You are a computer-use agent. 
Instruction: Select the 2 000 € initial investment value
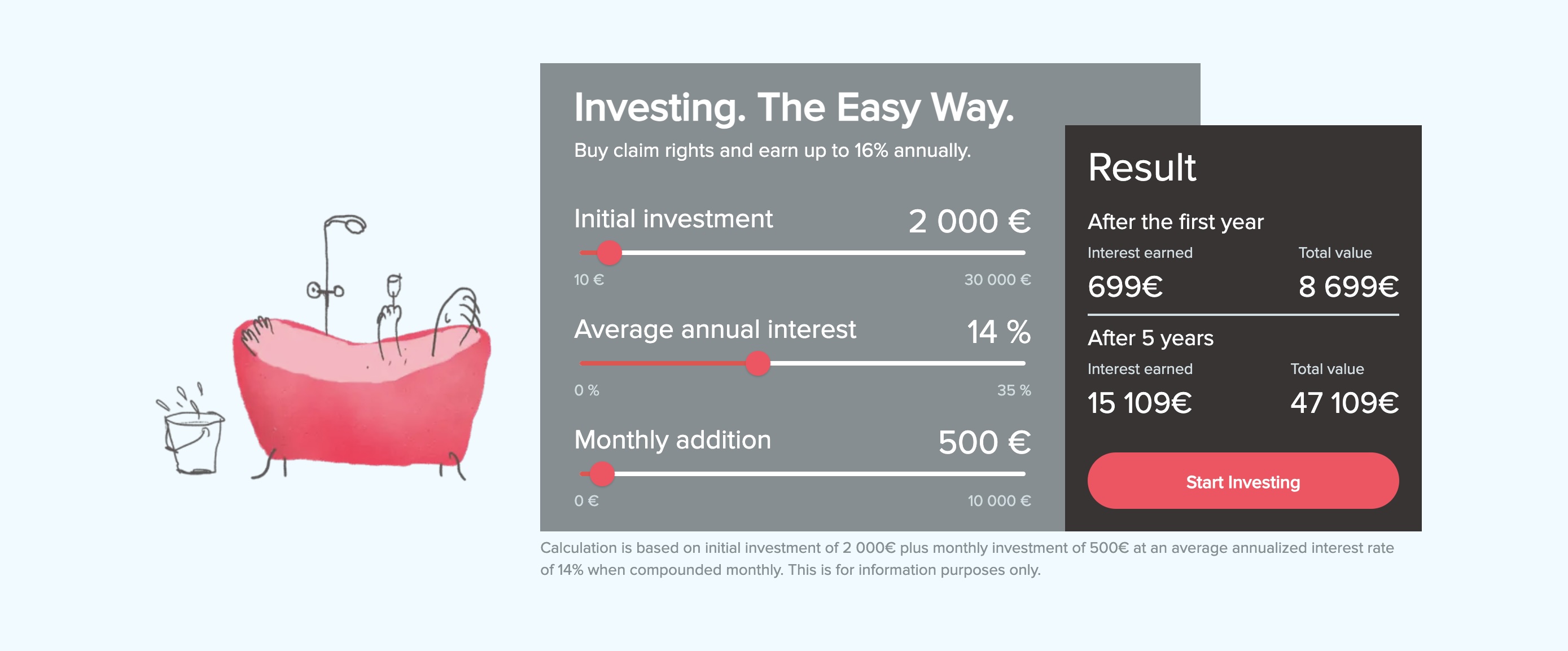969,221
